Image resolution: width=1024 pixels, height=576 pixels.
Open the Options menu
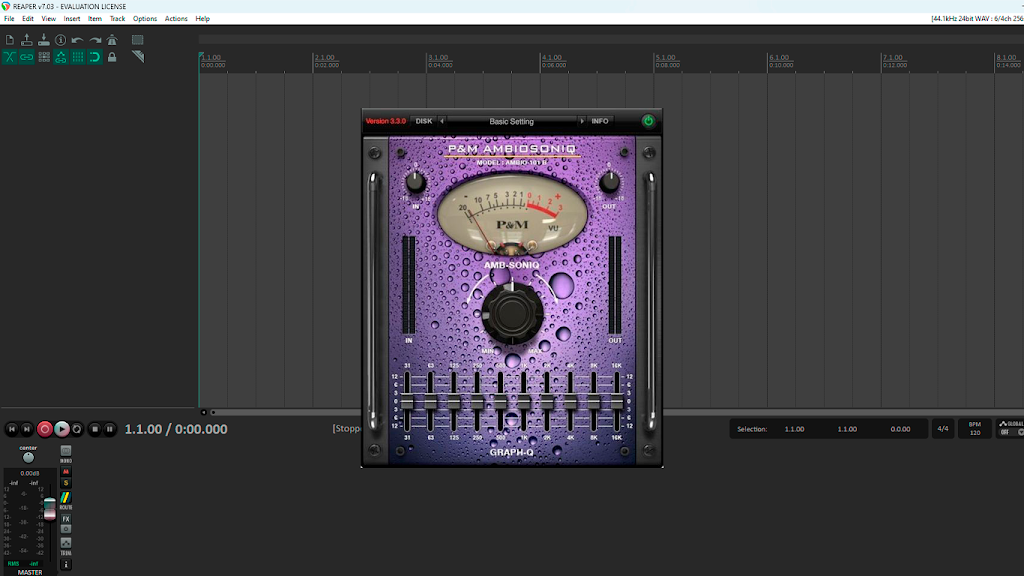coord(144,18)
